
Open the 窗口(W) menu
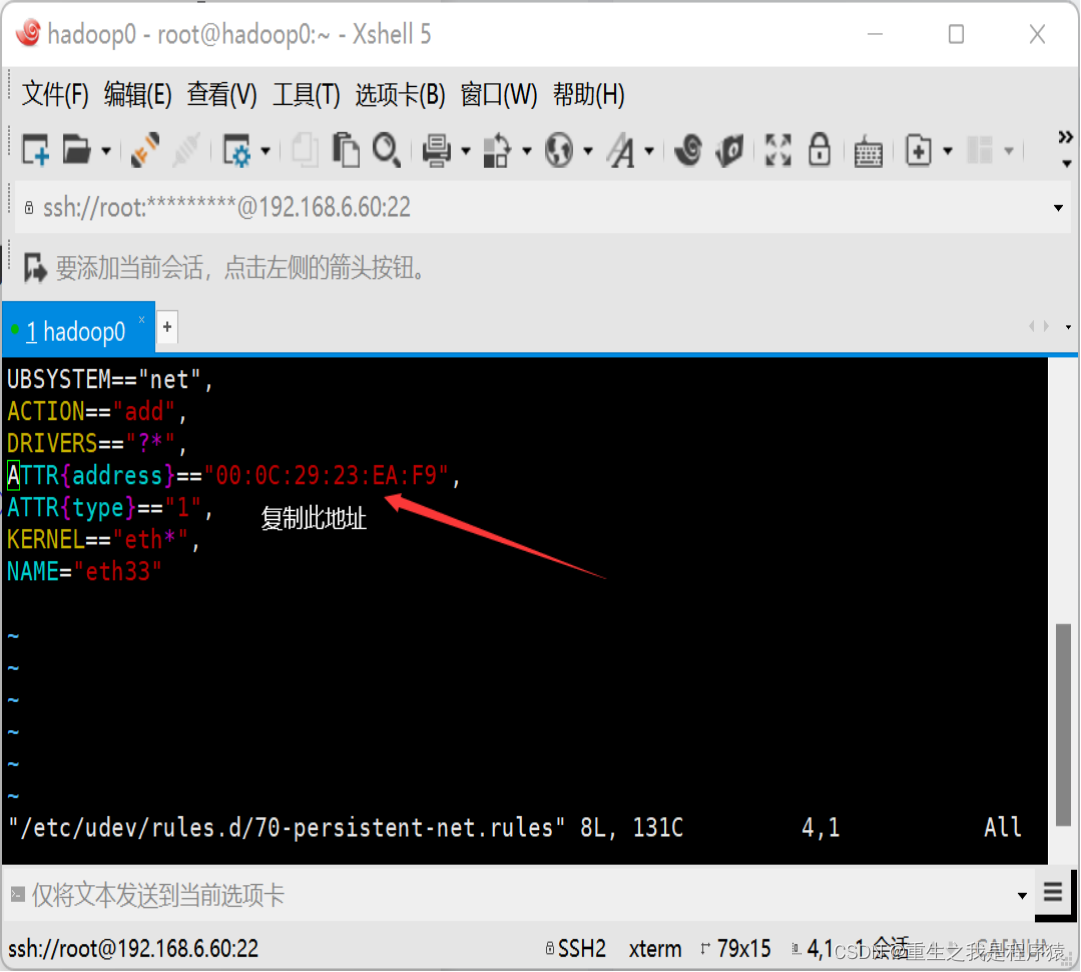pyautogui.click(x=498, y=94)
